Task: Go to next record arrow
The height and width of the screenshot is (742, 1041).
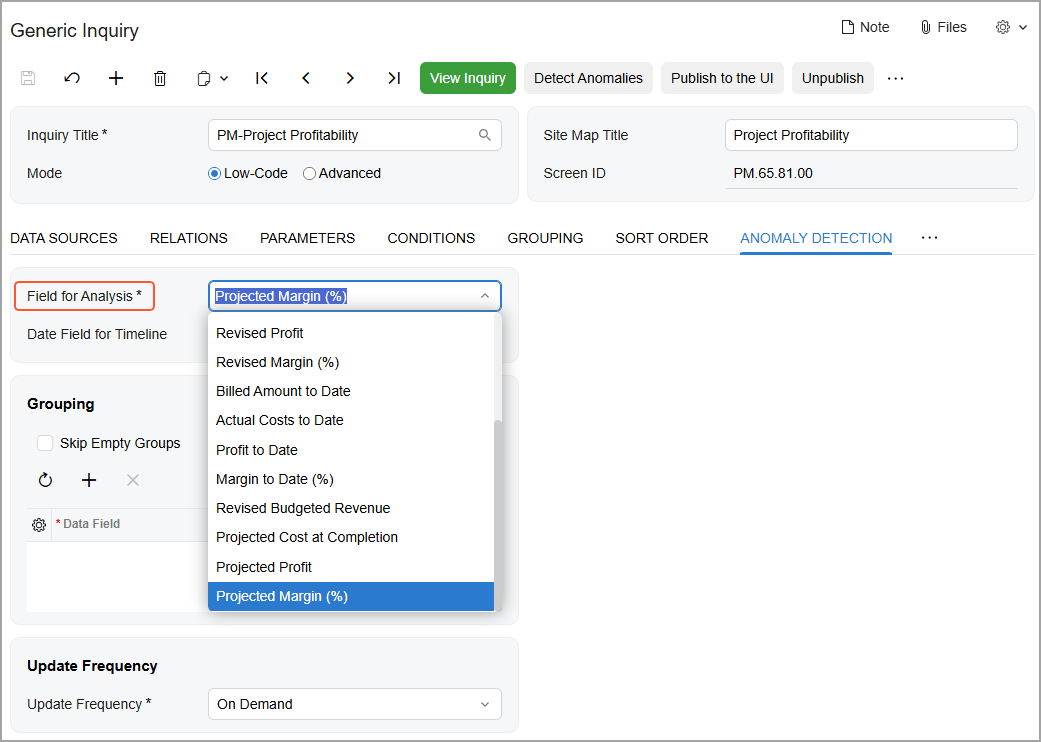Action: (x=350, y=78)
